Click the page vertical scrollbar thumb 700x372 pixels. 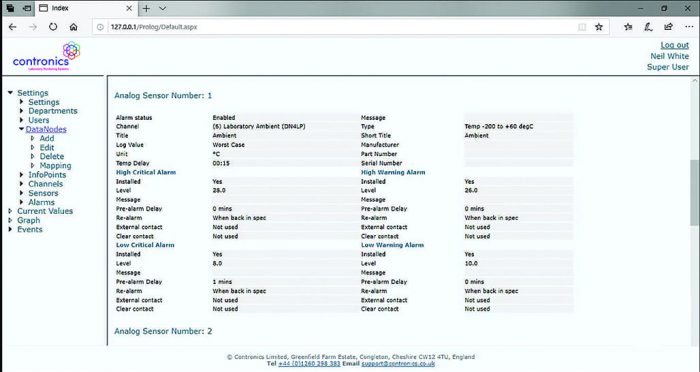694,192
